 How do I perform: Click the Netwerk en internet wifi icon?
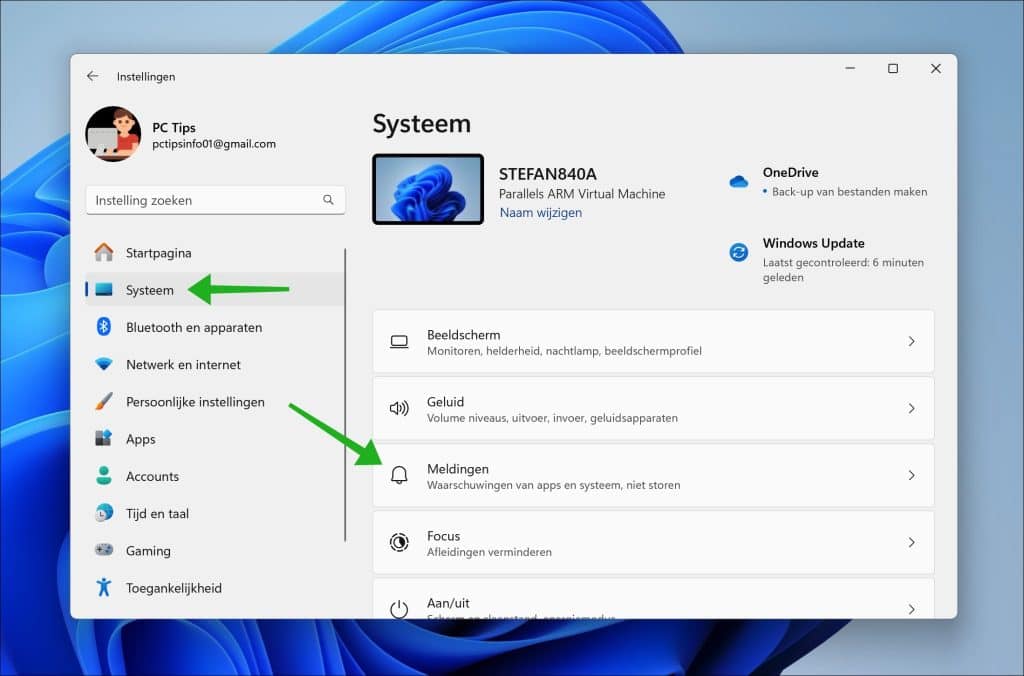click(104, 364)
